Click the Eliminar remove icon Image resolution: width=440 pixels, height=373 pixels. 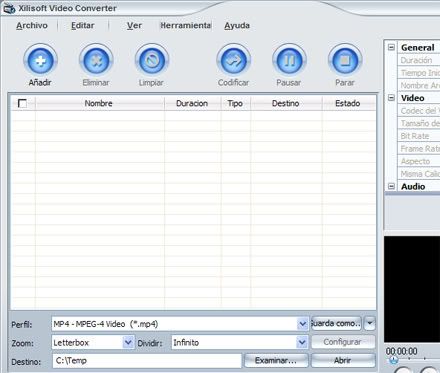96,61
